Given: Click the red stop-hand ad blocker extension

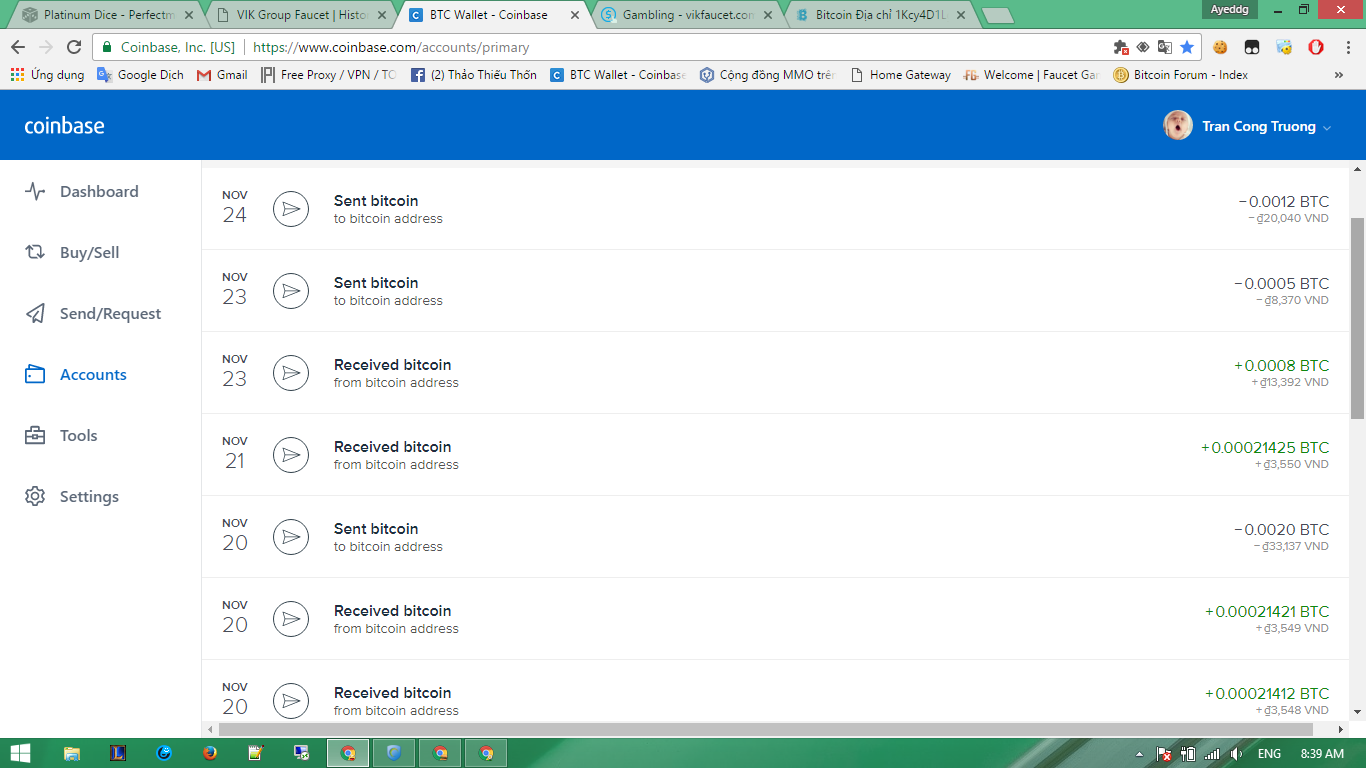Looking at the screenshot, I should pos(1316,47).
